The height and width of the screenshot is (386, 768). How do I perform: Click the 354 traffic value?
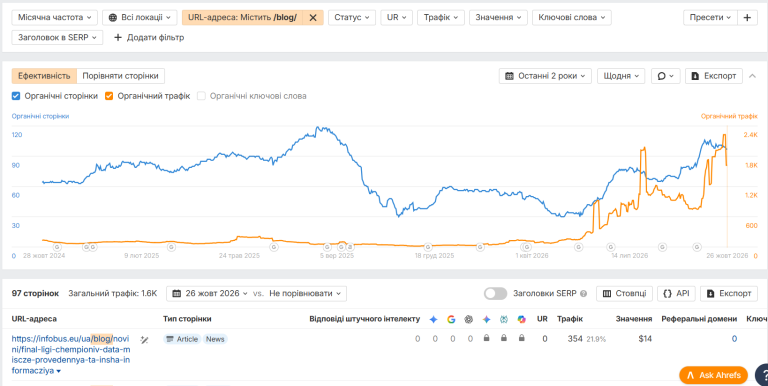click(575, 338)
